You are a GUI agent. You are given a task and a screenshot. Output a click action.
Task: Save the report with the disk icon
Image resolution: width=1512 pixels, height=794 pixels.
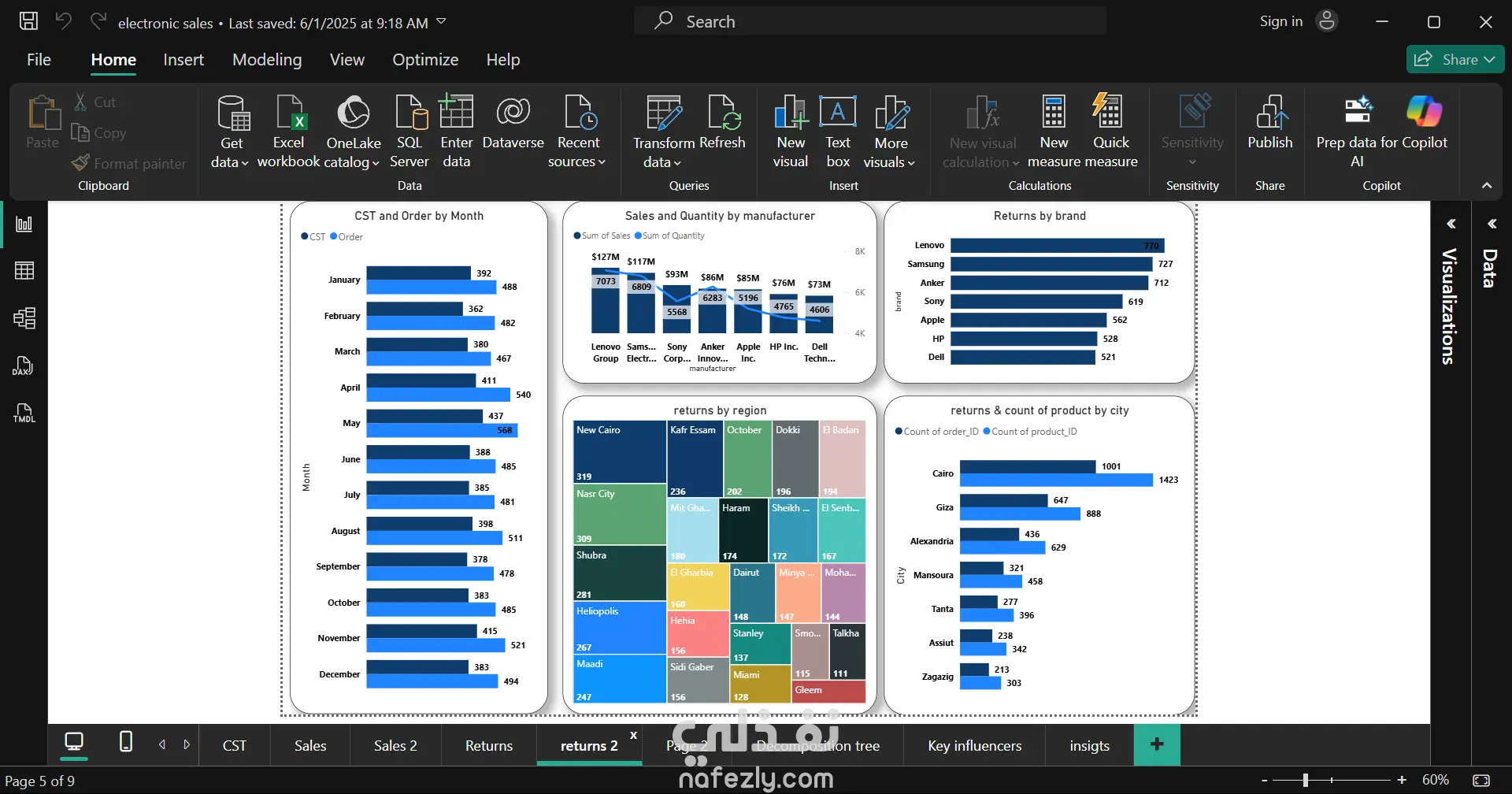tap(28, 21)
